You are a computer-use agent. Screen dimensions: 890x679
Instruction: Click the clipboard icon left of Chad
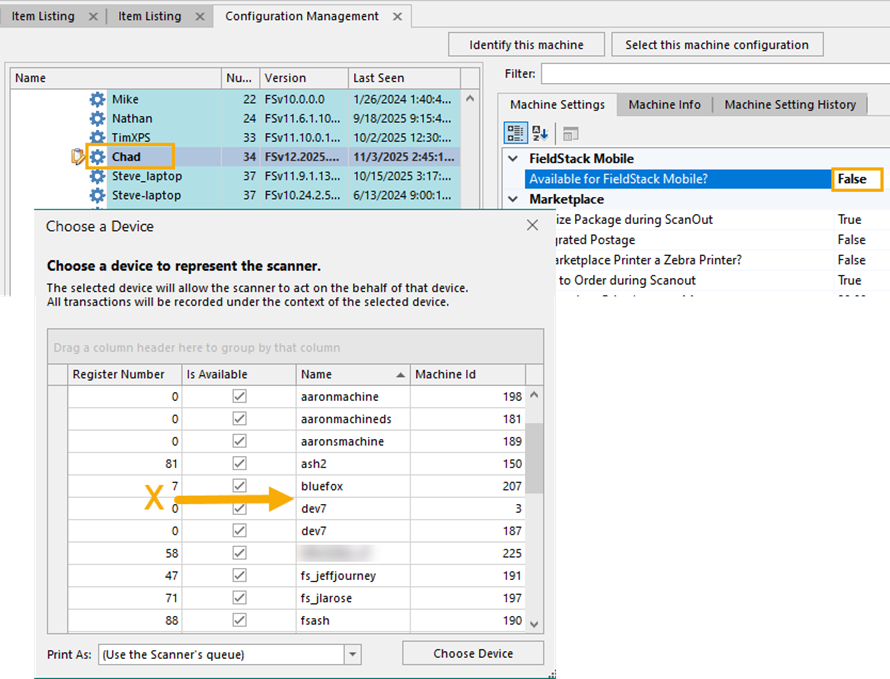(x=77, y=156)
